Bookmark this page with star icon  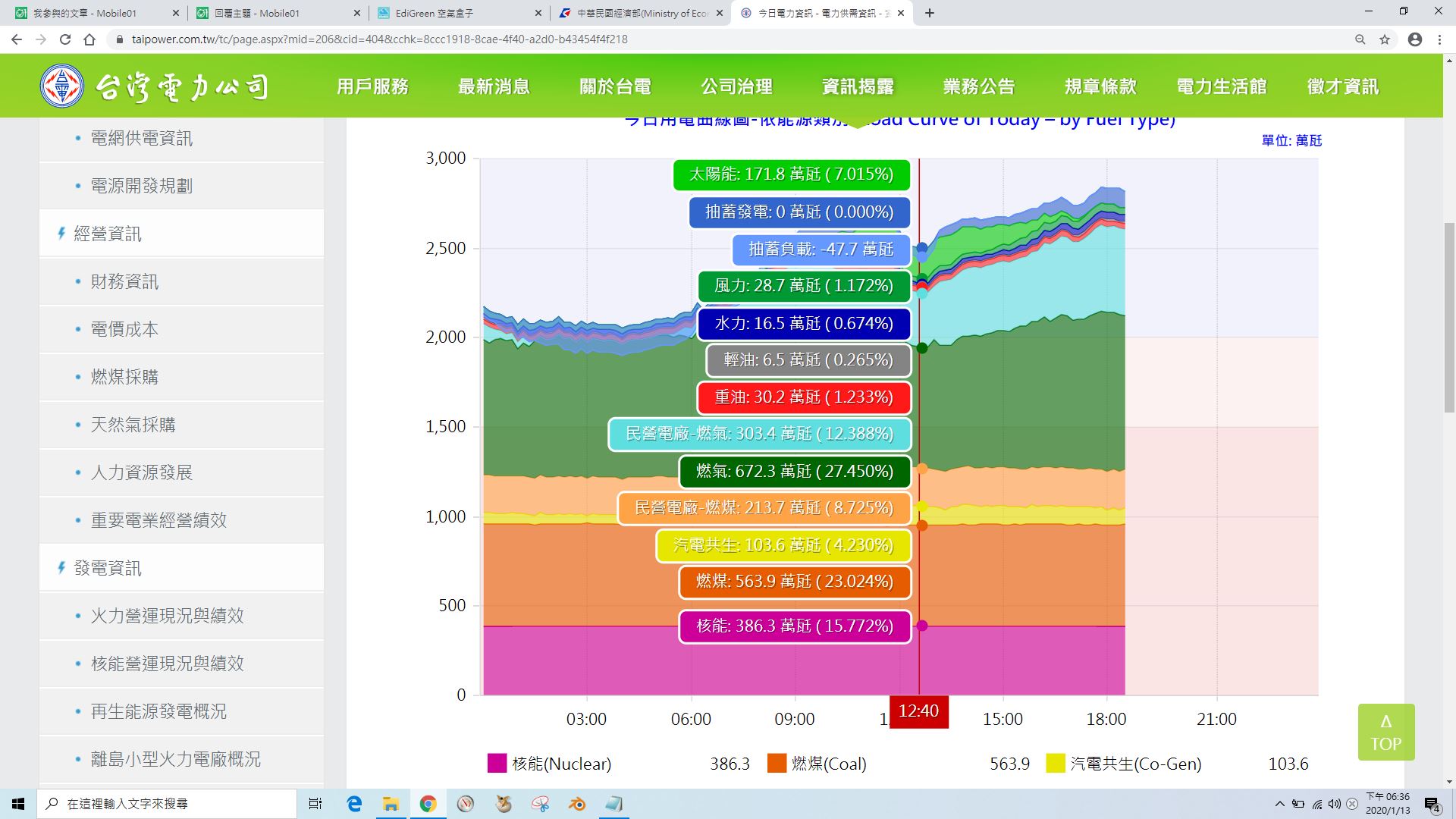click(x=1385, y=39)
